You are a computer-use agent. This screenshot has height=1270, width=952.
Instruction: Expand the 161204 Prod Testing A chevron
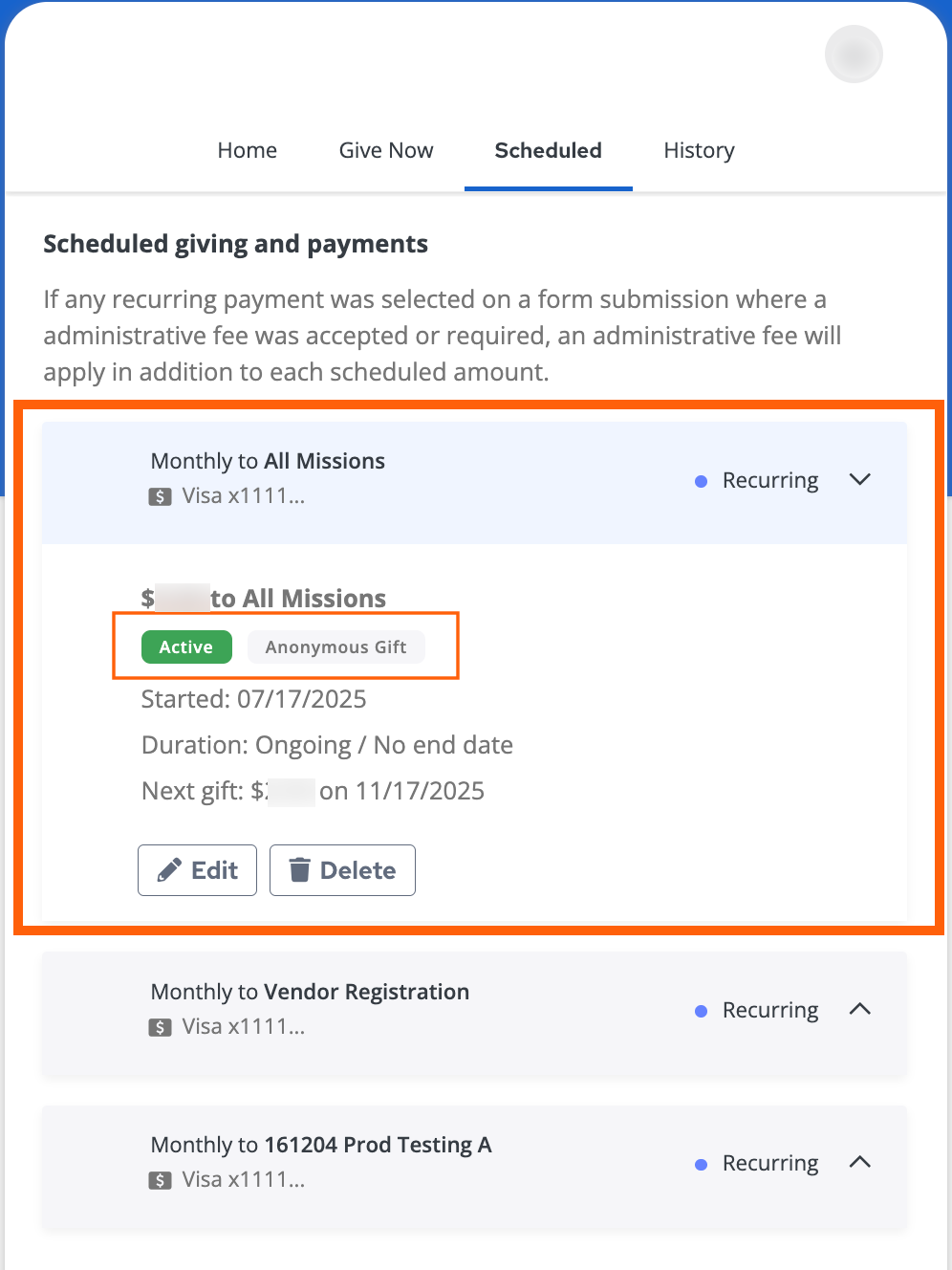pyautogui.click(x=860, y=1162)
